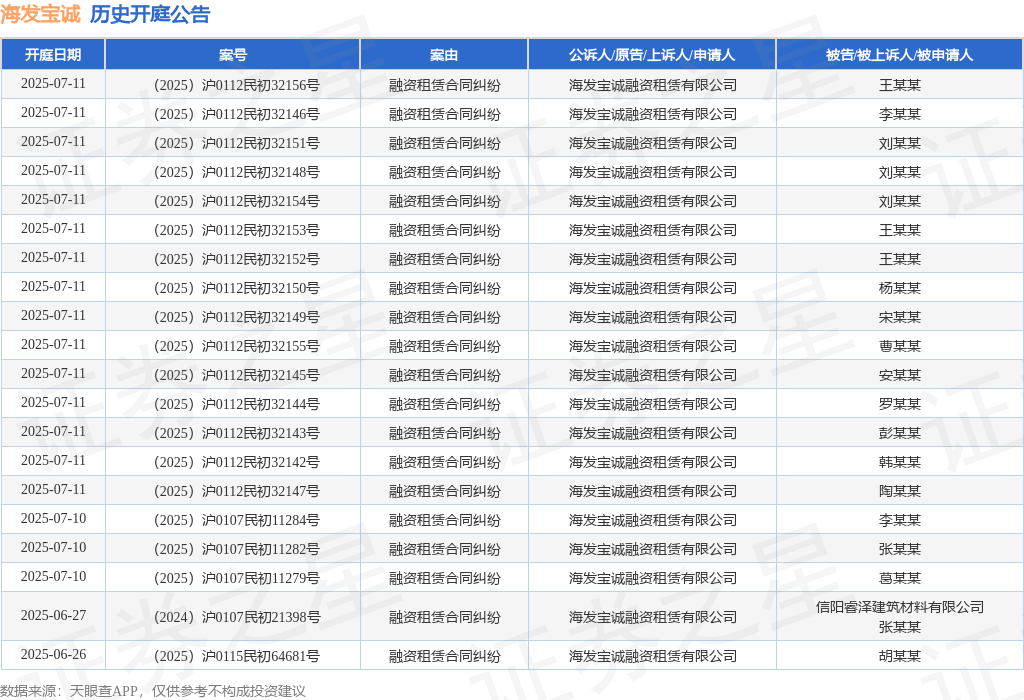Viewport: 1024px width, 700px height.
Task: Click the 开庭日期 column header
Action: (x=53, y=55)
